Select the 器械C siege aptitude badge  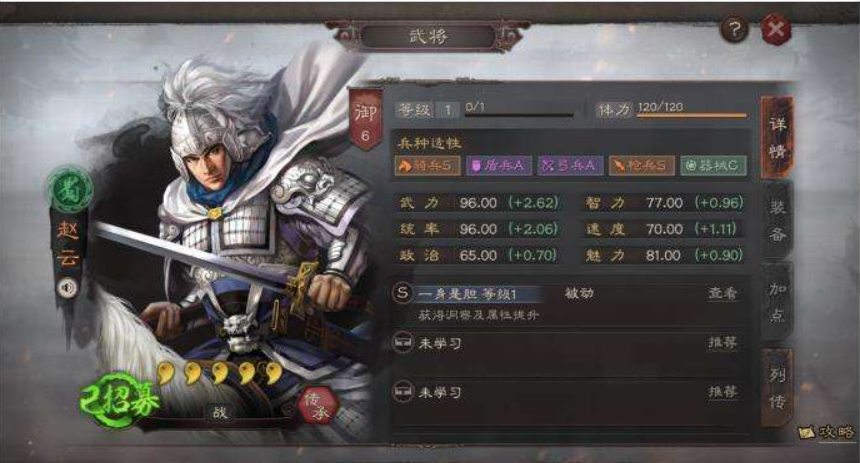(714, 165)
